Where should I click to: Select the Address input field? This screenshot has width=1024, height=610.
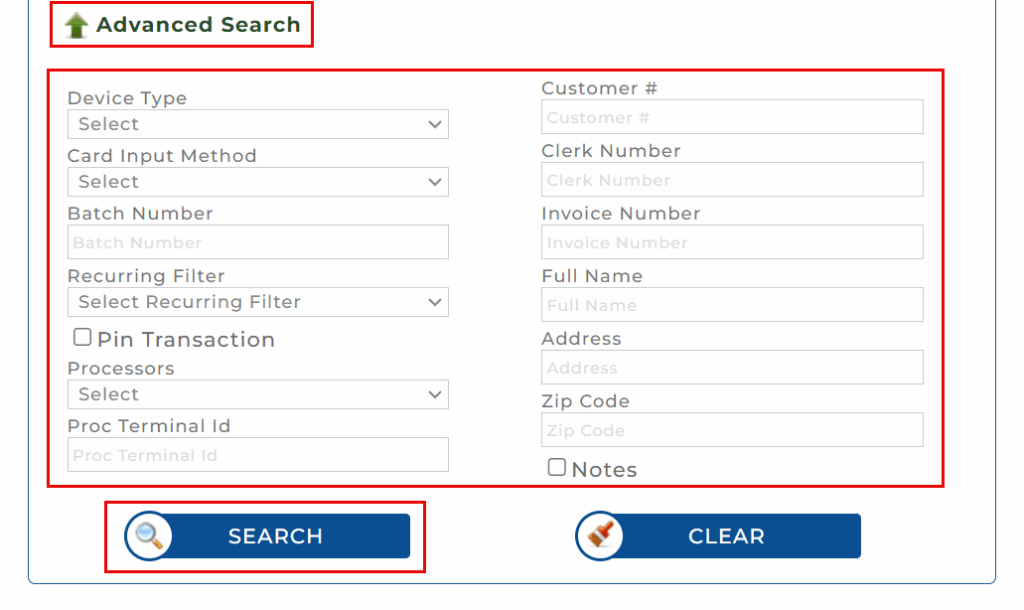(x=732, y=368)
